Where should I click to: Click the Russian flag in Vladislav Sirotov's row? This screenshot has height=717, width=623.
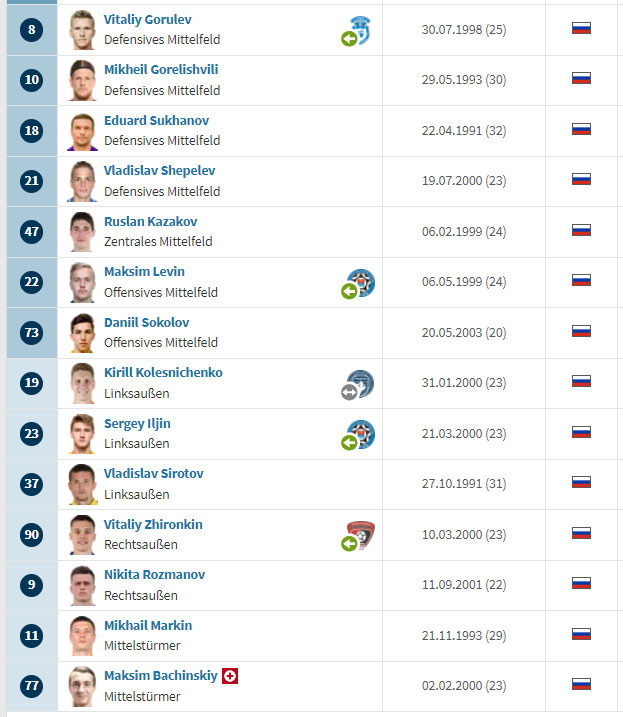pos(581,484)
